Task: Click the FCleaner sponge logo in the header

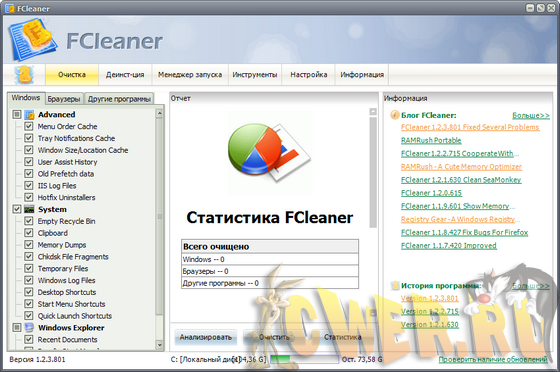Action: pos(32,41)
